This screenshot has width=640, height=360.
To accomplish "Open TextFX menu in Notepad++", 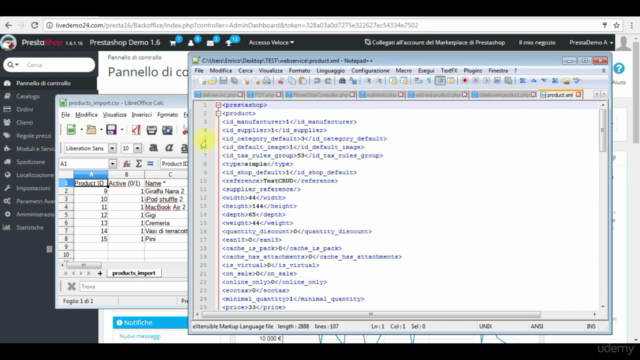I will [449, 71].
